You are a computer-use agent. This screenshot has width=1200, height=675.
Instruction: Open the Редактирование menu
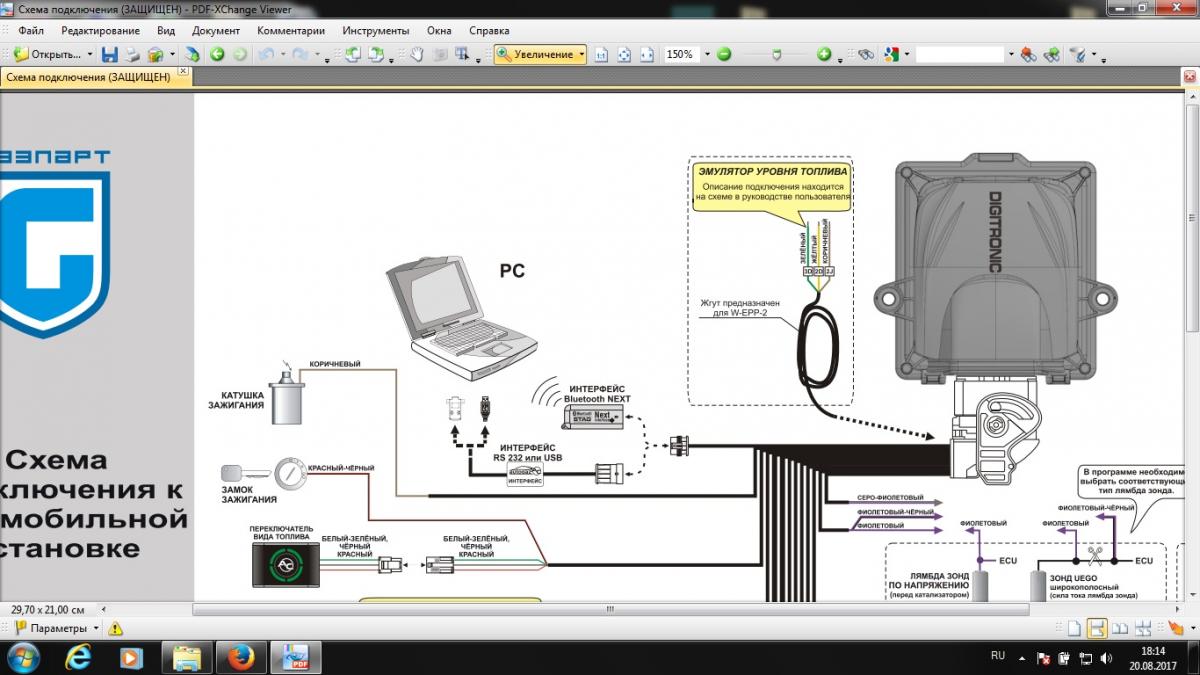coord(99,31)
